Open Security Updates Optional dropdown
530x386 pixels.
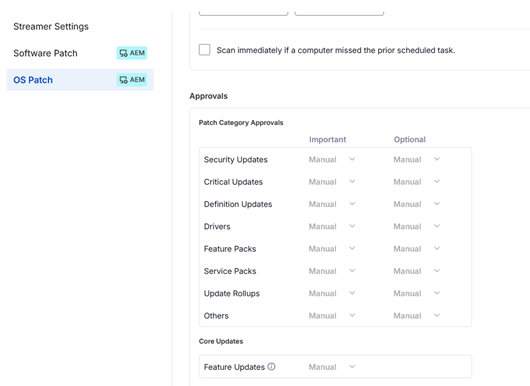416,160
